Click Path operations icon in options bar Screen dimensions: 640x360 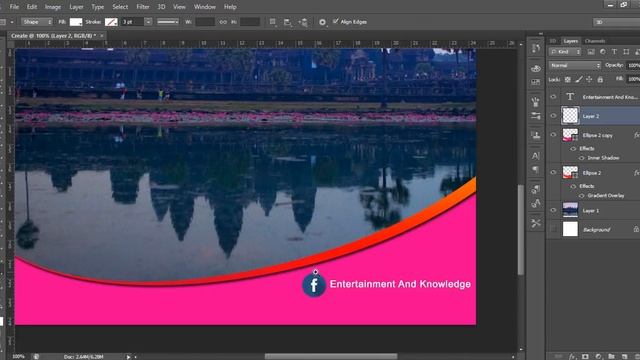(273, 22)
